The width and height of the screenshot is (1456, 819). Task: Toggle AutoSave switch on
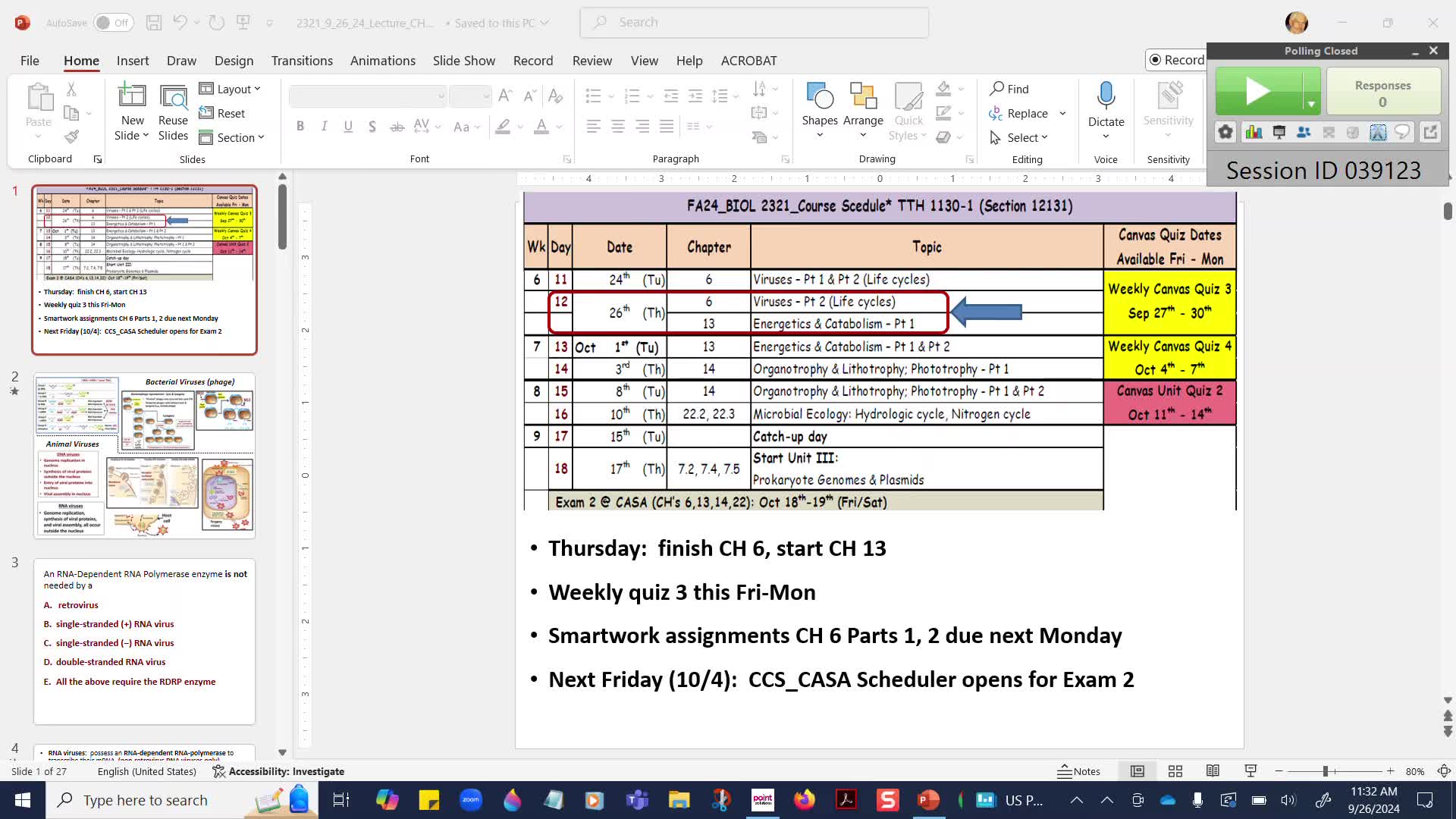pos(113,23)
